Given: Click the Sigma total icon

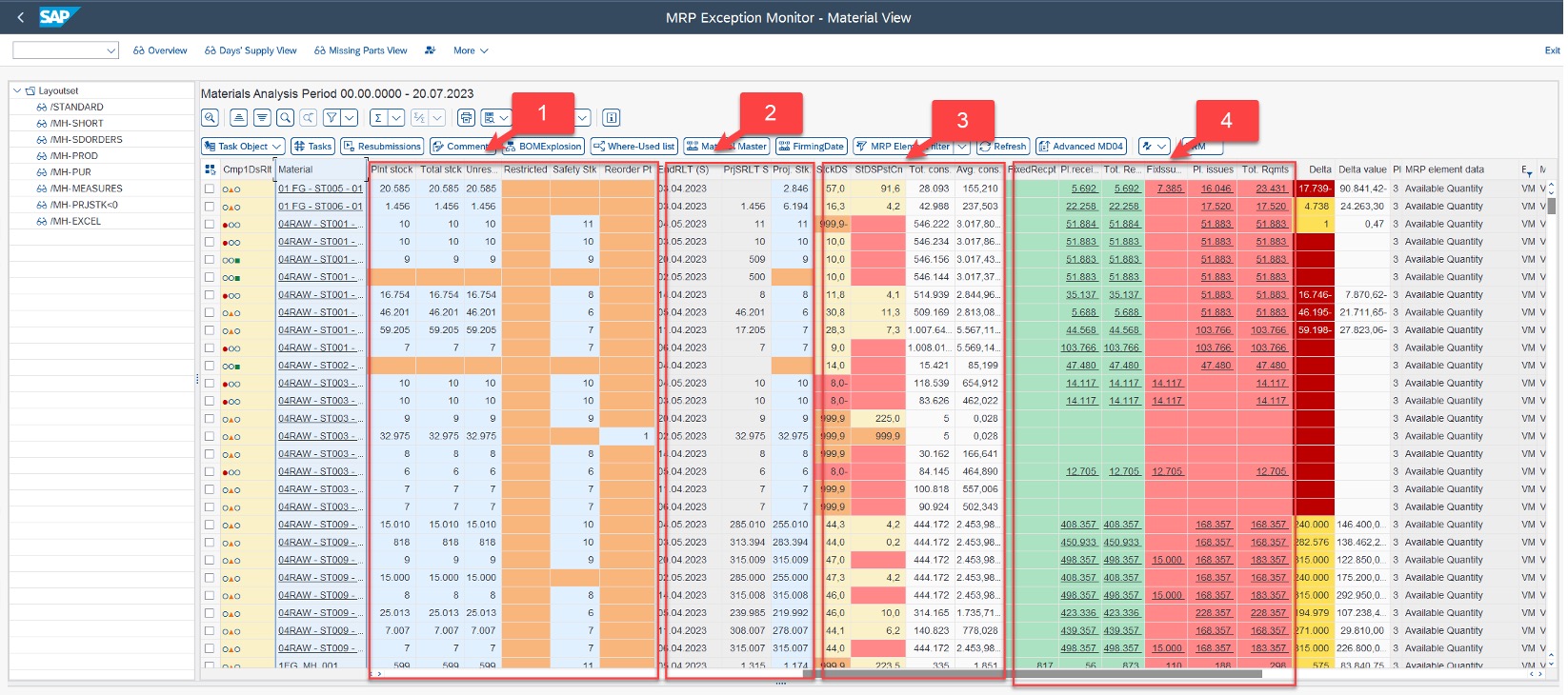Looking at the screenshot, I should click(378, 117).
